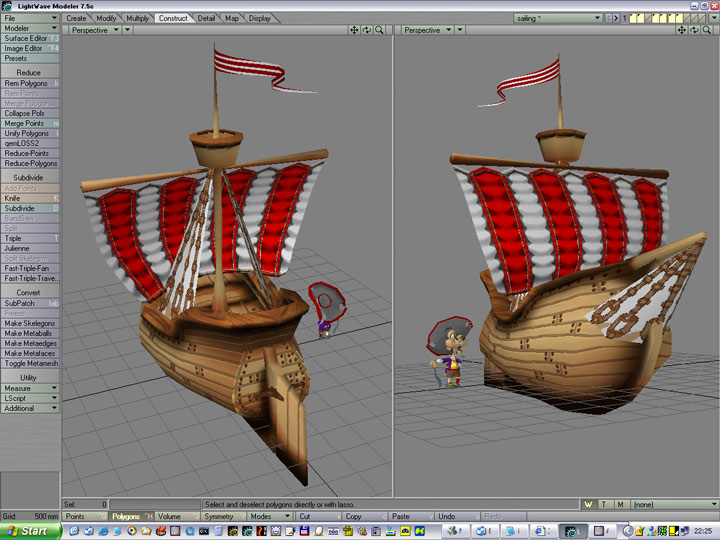
Task: Click the LightWave Modeler title bar icon
Action: [x=7, y=6]
